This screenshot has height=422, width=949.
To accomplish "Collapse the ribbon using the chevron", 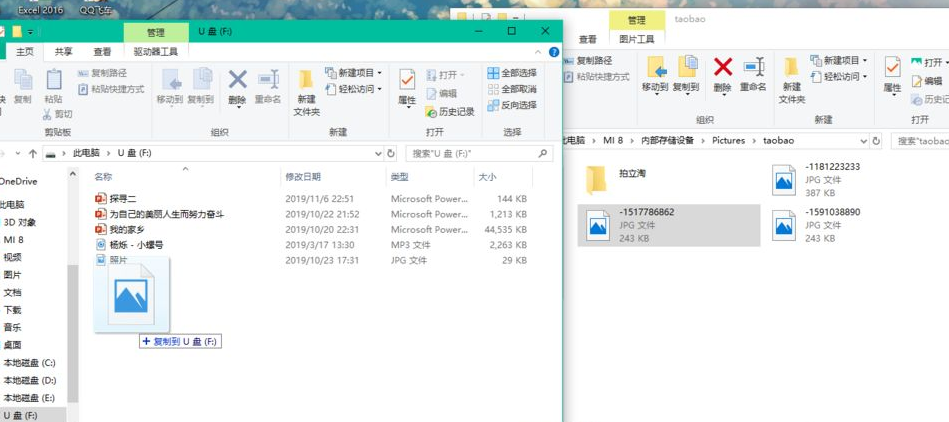I will click(544, 52).
